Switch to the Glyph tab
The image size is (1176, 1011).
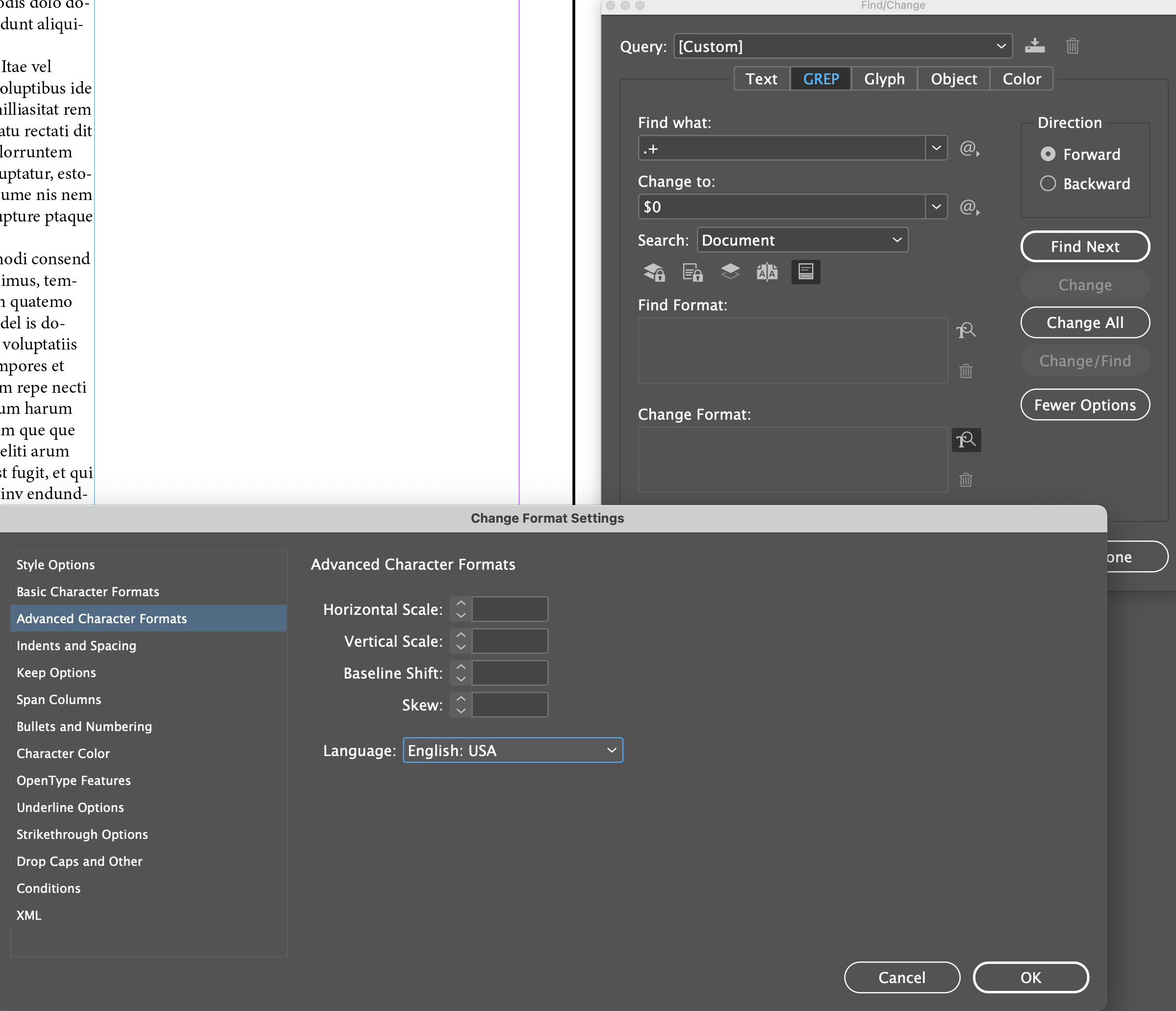(884, 79)
